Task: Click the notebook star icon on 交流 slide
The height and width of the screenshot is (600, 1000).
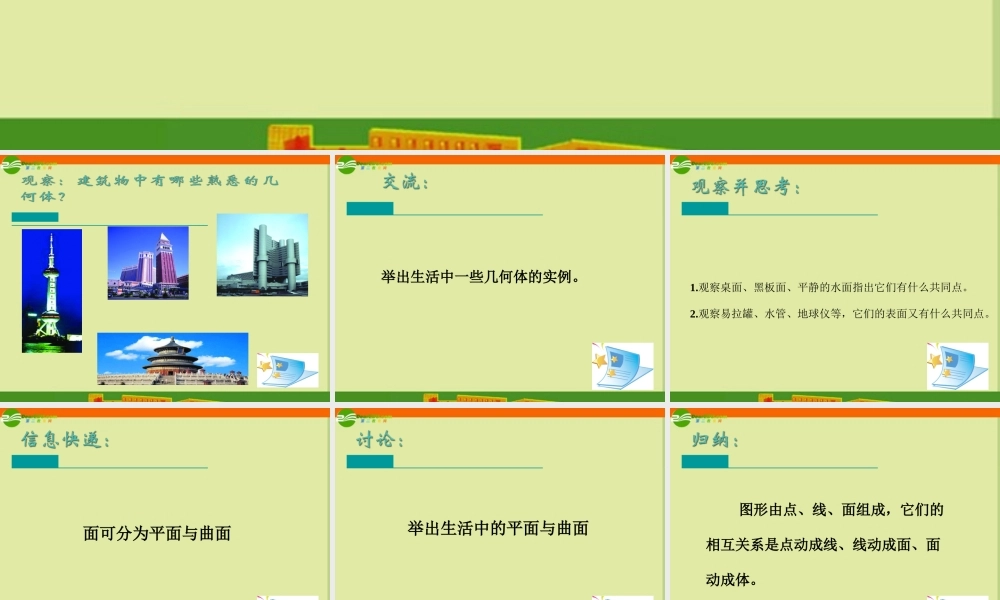Action: tap(622, 366)
